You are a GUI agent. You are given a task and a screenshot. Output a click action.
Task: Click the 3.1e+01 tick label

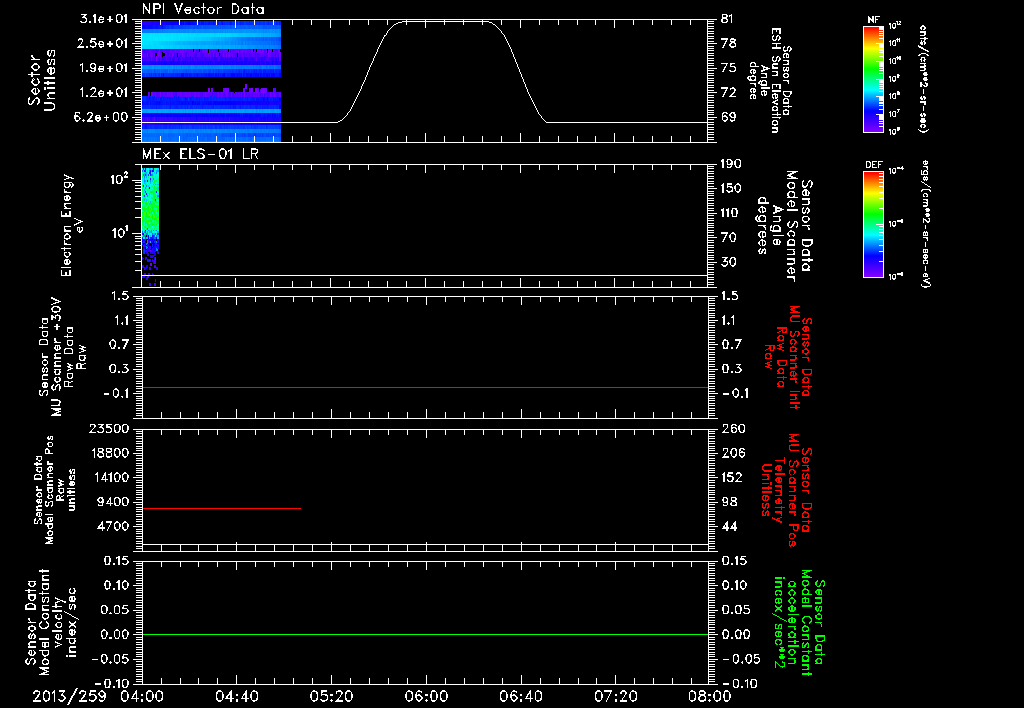point(102,19)
